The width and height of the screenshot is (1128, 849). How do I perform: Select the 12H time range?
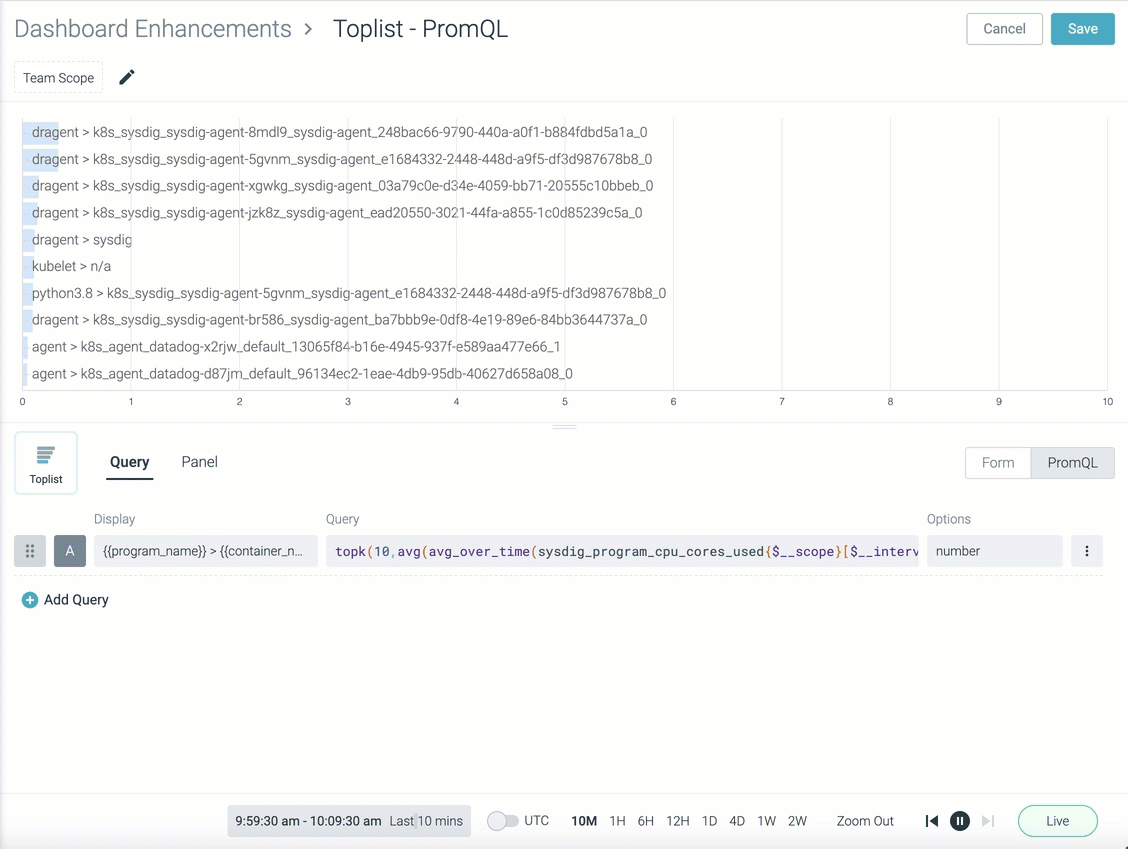[x=678, y=821]
